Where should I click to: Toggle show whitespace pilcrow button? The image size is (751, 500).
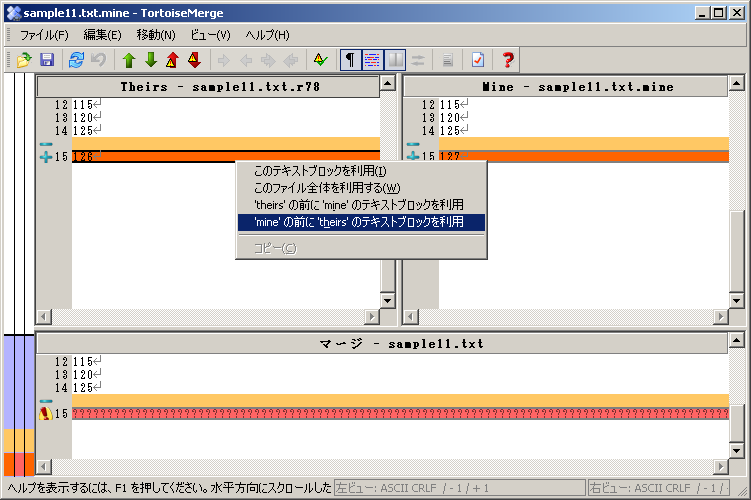pyautogui.click(x=351, y=60)
